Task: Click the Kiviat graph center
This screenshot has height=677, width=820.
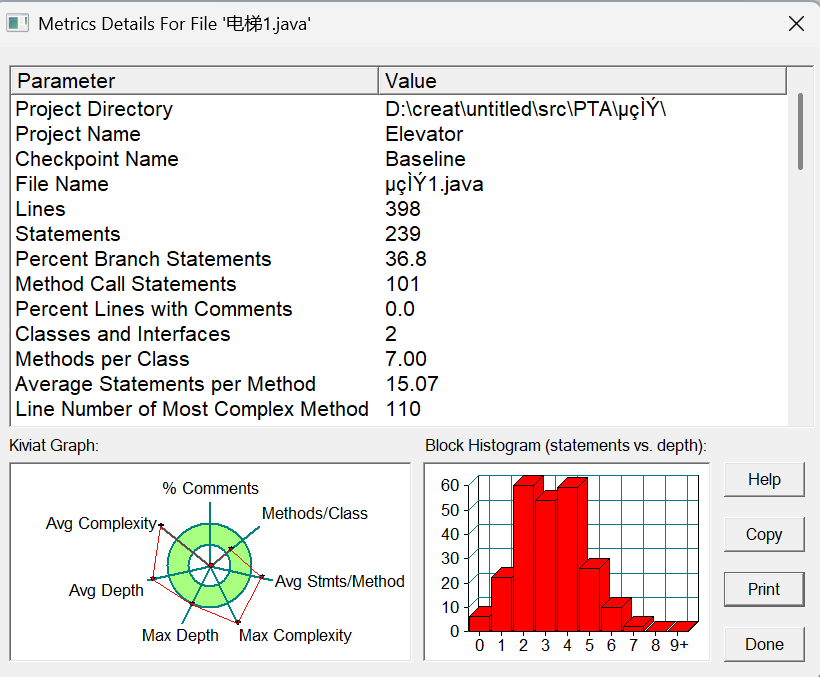Action: point(210,565)
